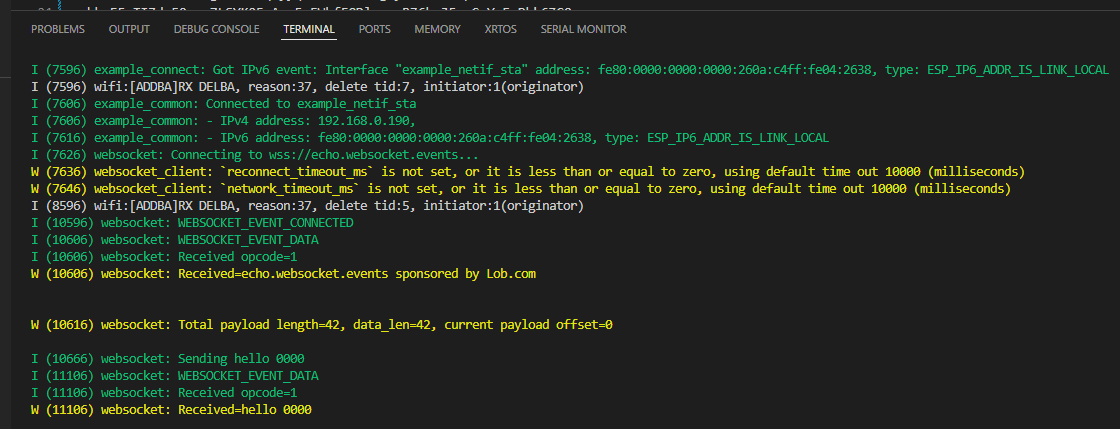This screenshot has width=1120, height=429.
Task: Click the IPv4 address 192.168.0.190 line
Action: click(x=224, y=121)
